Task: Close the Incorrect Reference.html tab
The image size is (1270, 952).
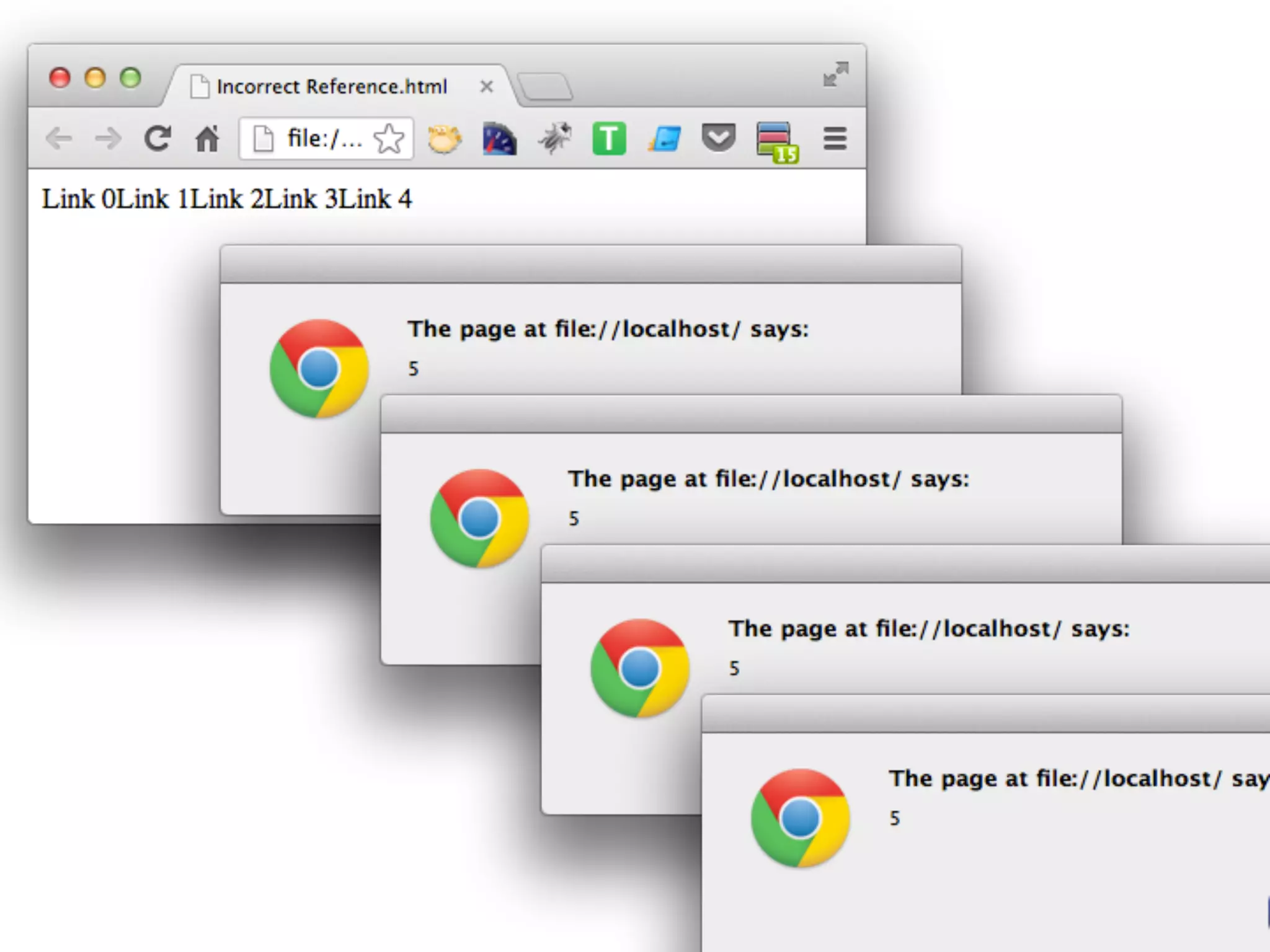Action: (487, 87)
